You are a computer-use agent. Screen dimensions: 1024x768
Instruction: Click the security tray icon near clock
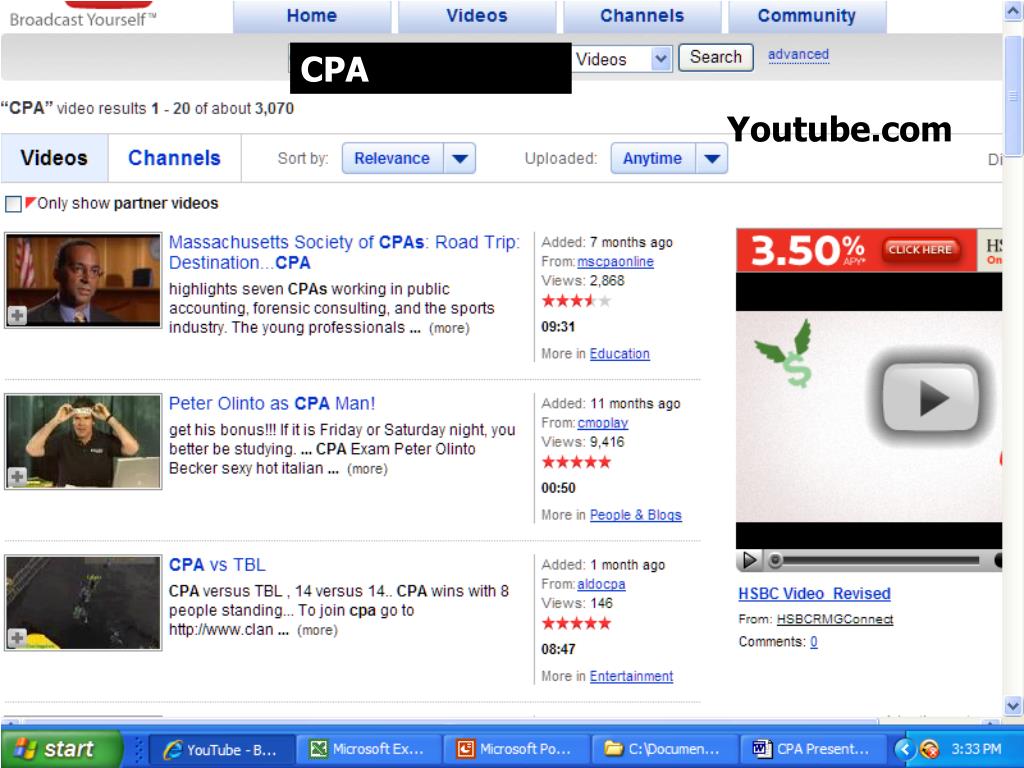(x=929, y=749)
